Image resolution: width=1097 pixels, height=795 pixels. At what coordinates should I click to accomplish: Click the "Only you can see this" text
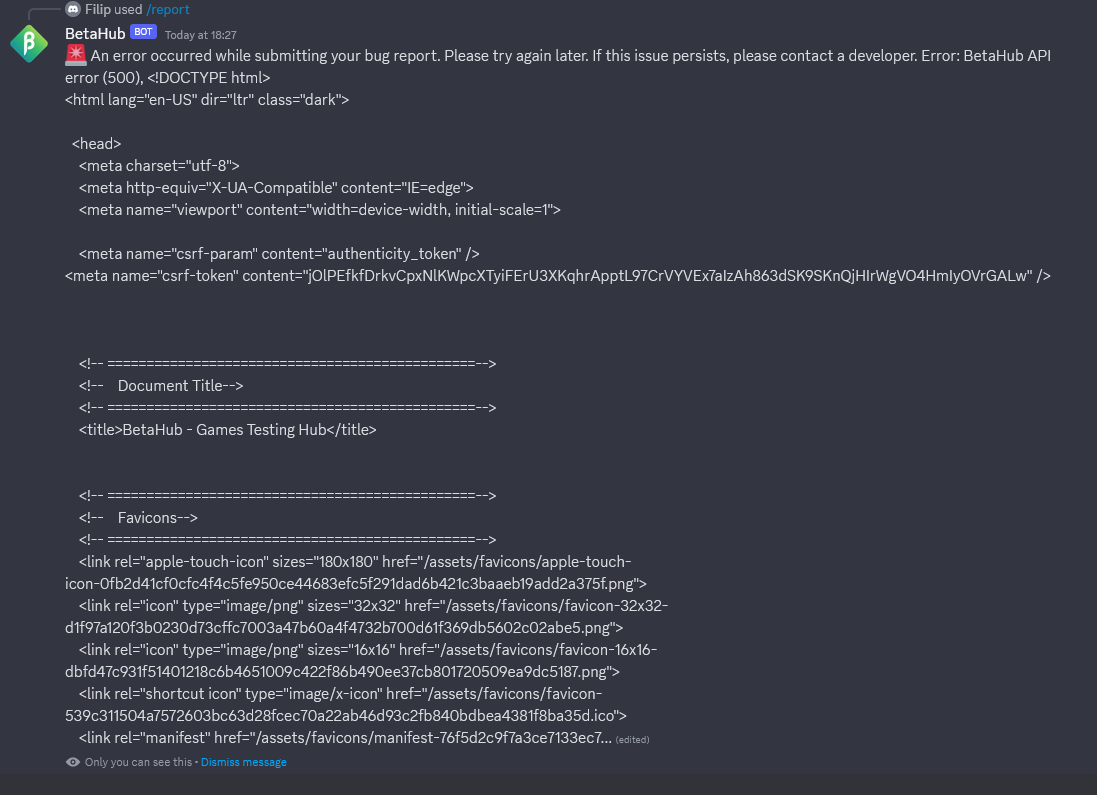138,762
